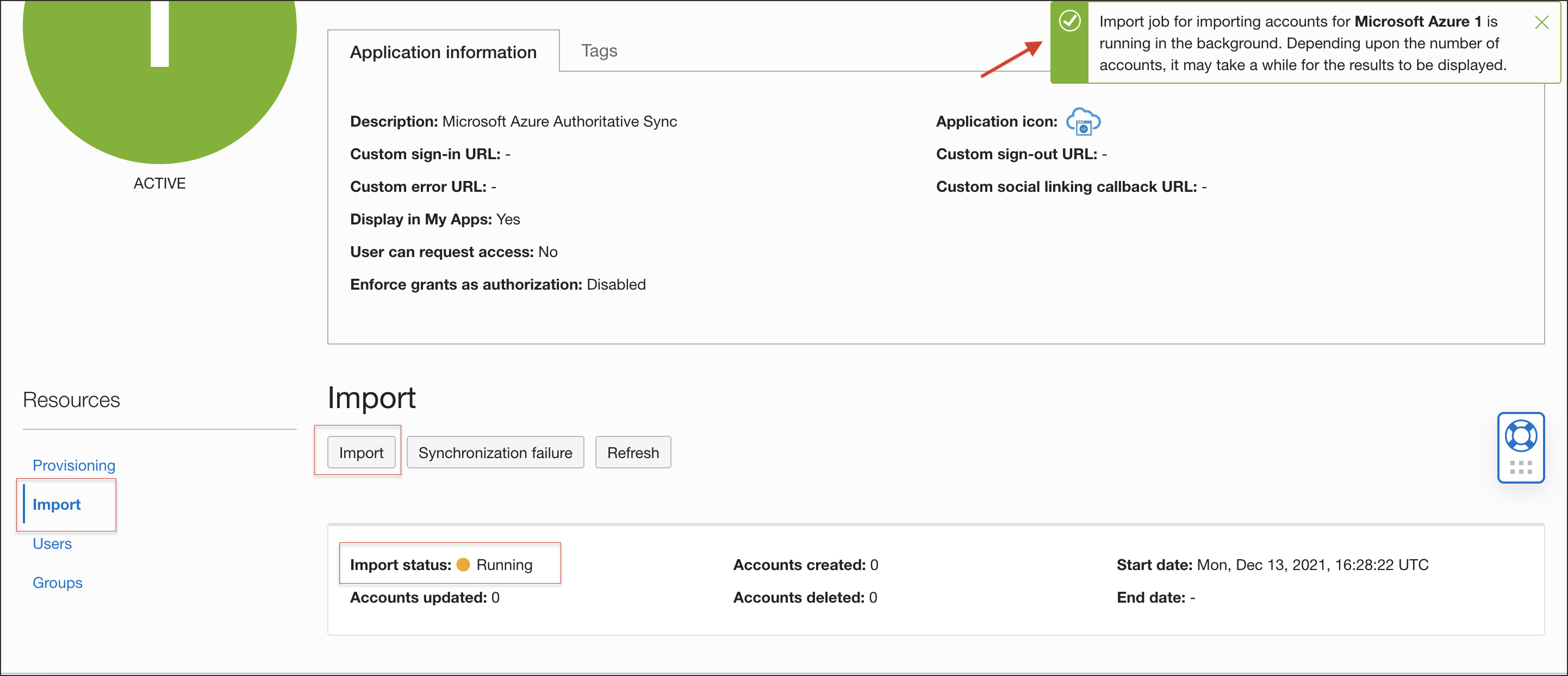This screenshot has height=676, width=1568.
Task: Click the Microsoft Azure application cloud icon
Action: [x=1083, y=121]
